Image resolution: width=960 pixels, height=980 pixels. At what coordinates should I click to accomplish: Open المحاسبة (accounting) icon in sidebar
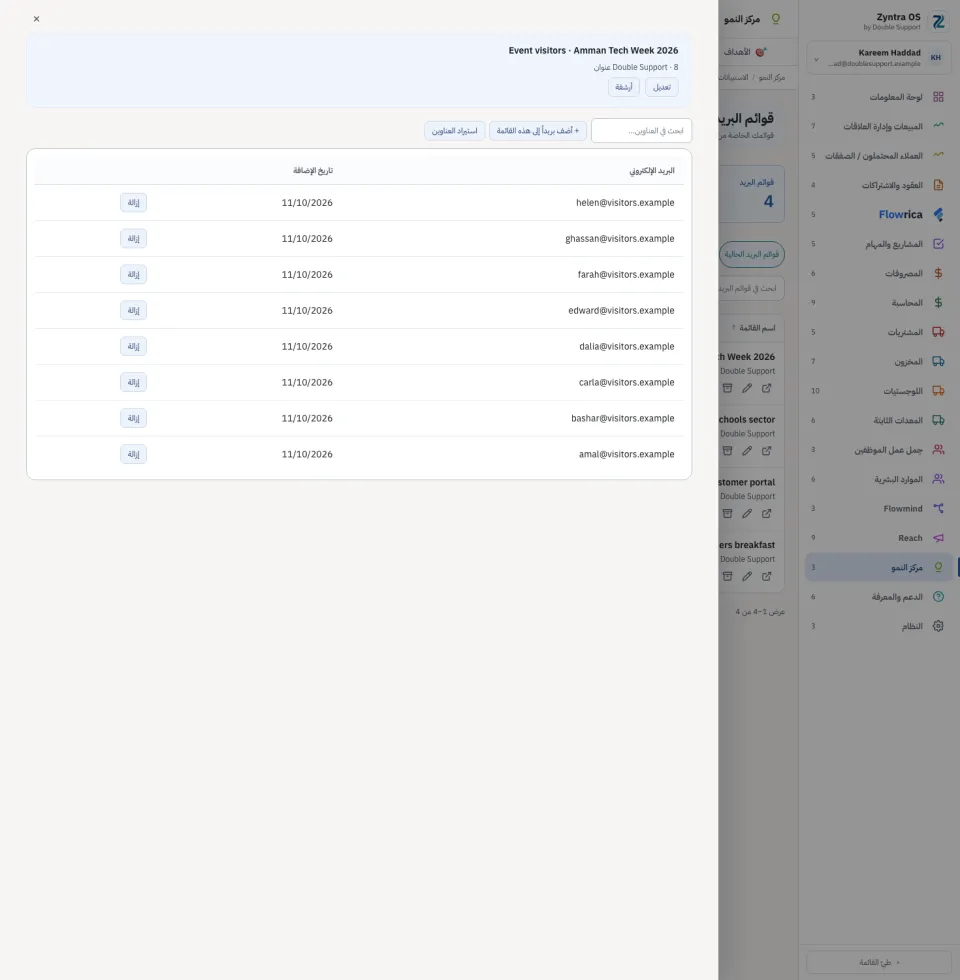pyautogui.click(x=938, y=302)
